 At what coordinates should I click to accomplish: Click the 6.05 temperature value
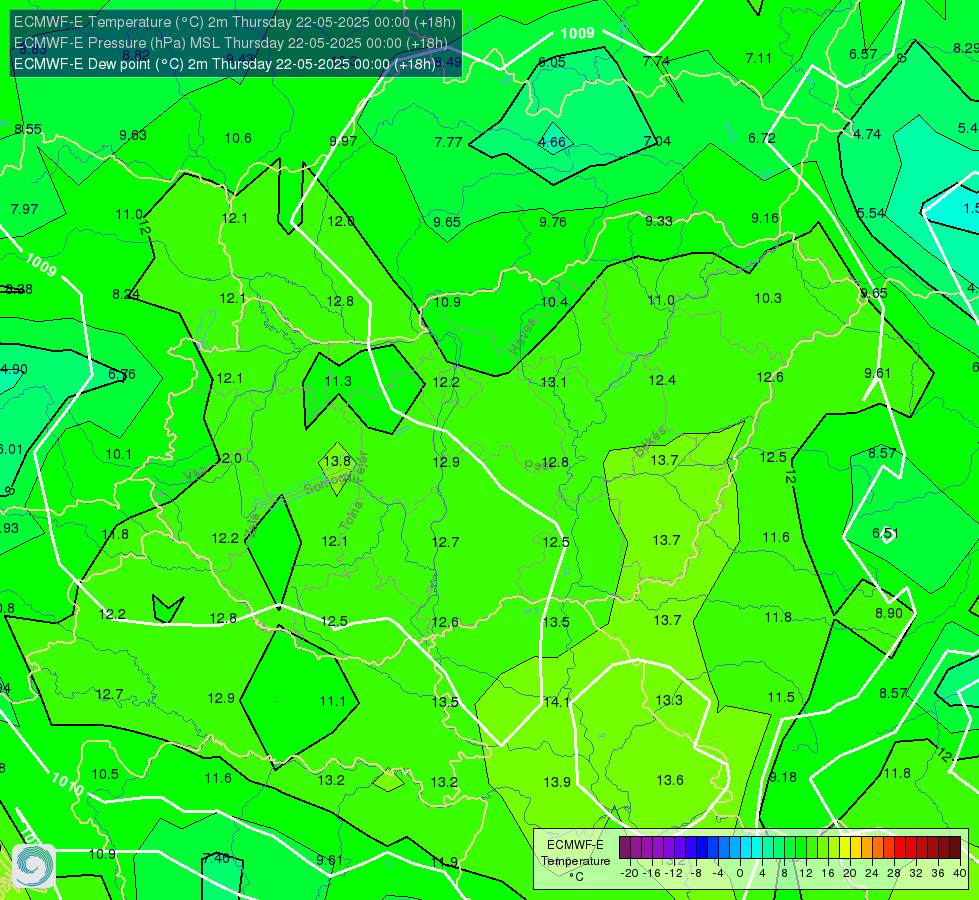pyautogui.click(x=552, y=62)
